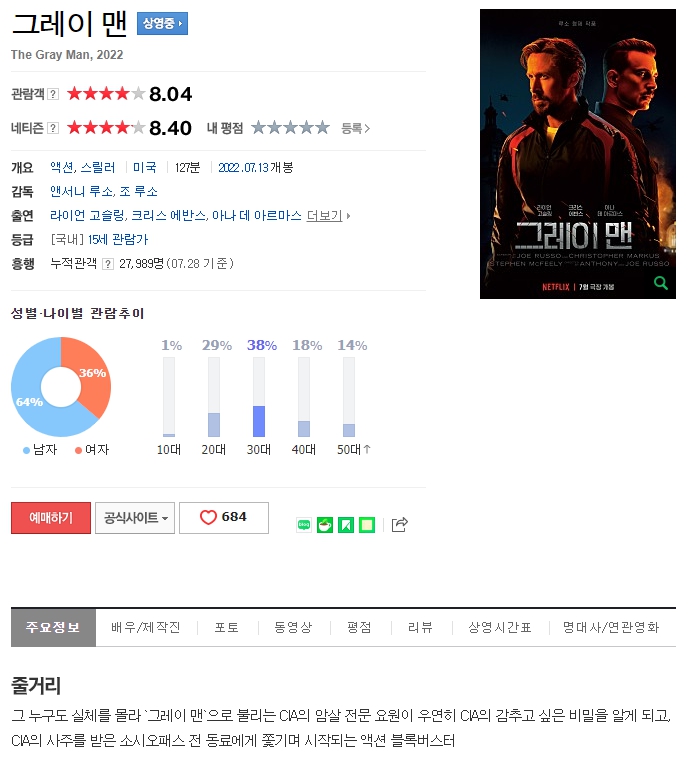Click the cumulative audience help question mark
Screen dimensions: 693x771
coord(108,264)
